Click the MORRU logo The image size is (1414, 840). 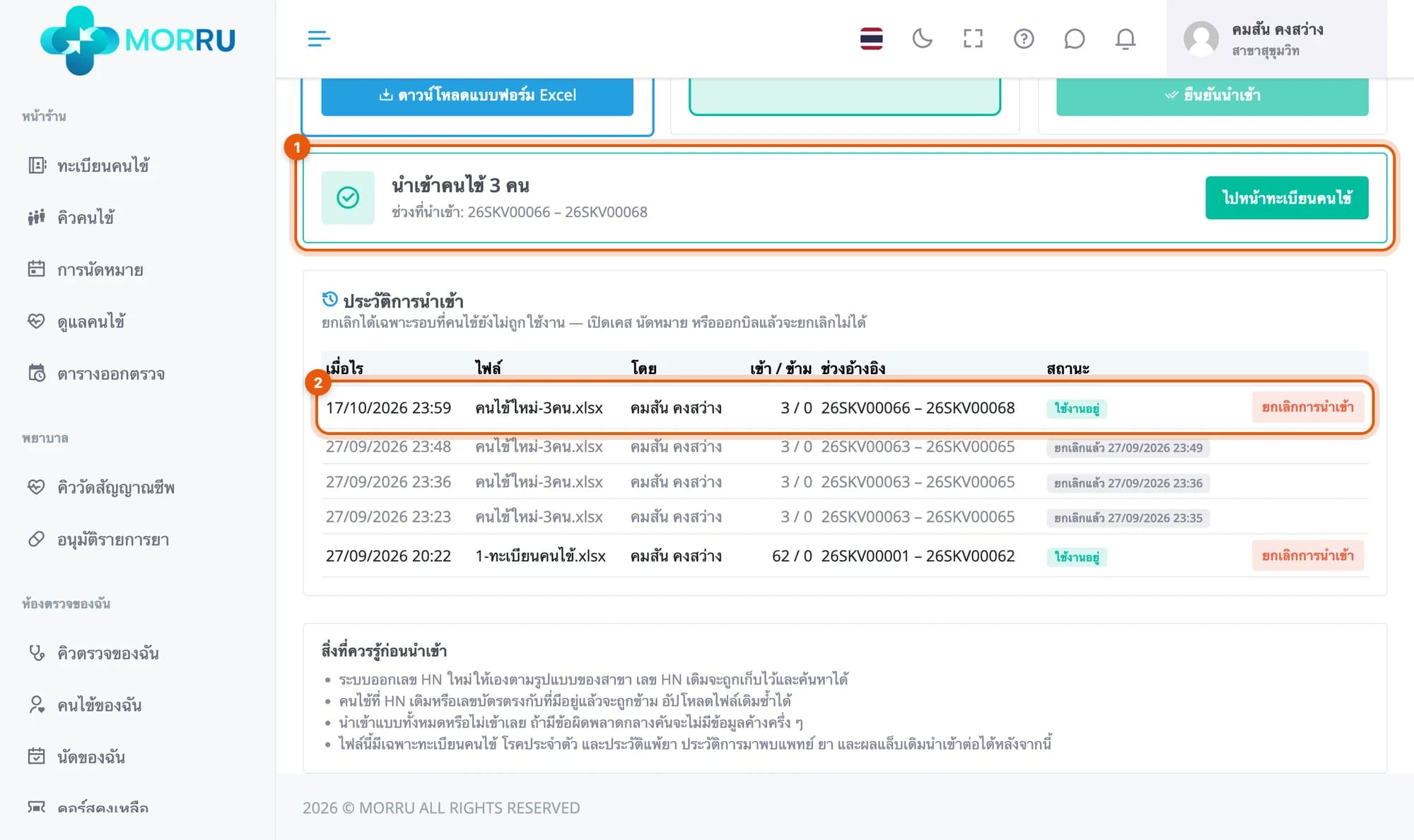(138, 40)
